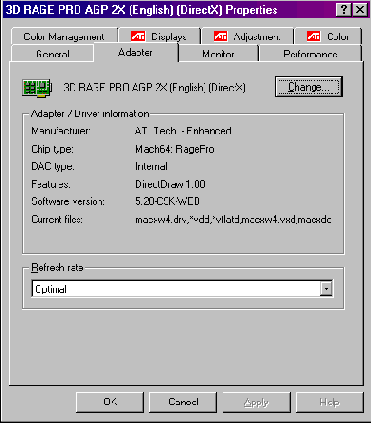Switch to the ATI Color tab
371x423 pixels.
coord(328,36)
